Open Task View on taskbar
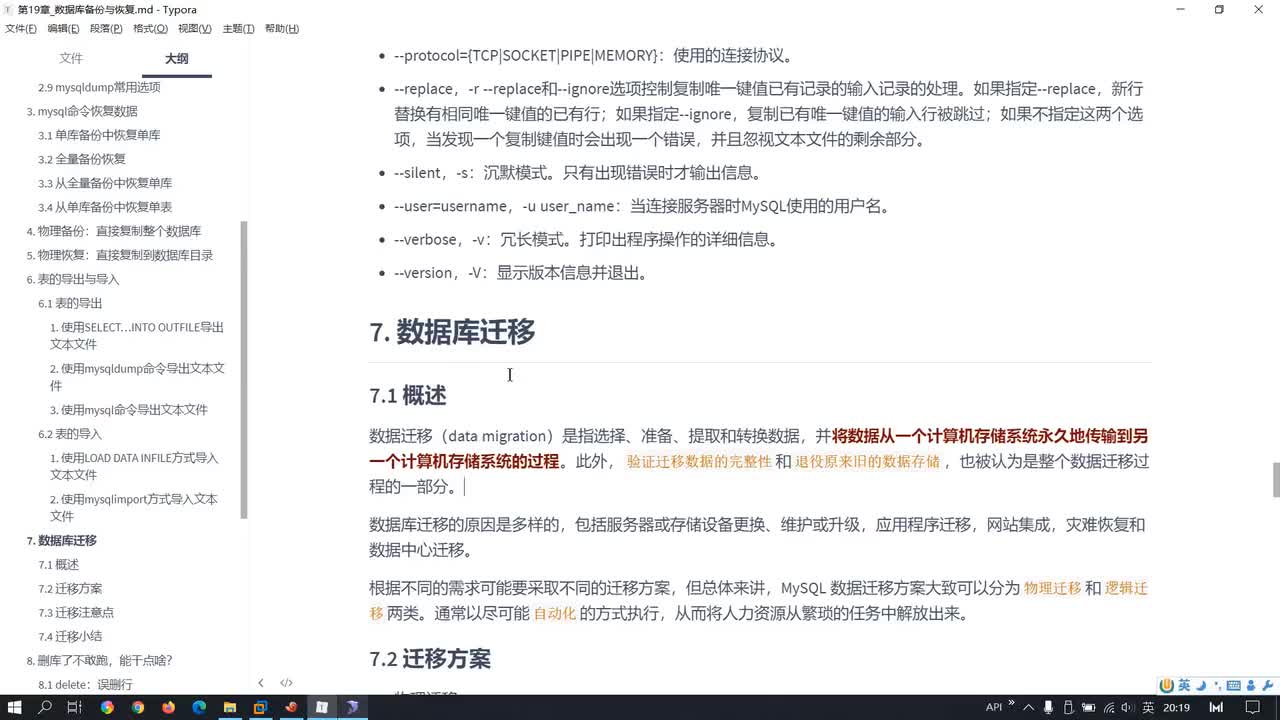This screenshot has width=1280, height=720. pos(74,707)
